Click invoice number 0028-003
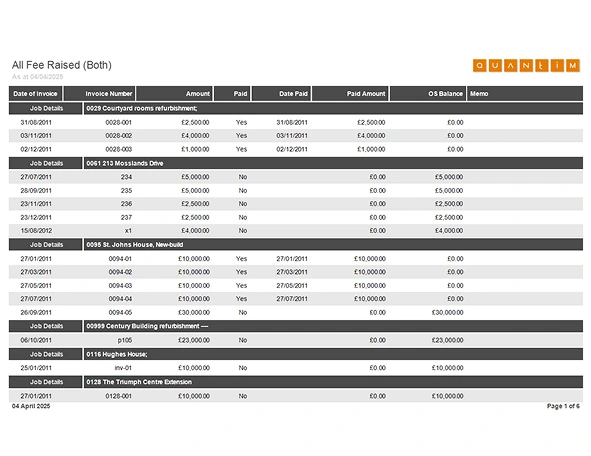This screenshot has width=591, height=456. (119, 149)
